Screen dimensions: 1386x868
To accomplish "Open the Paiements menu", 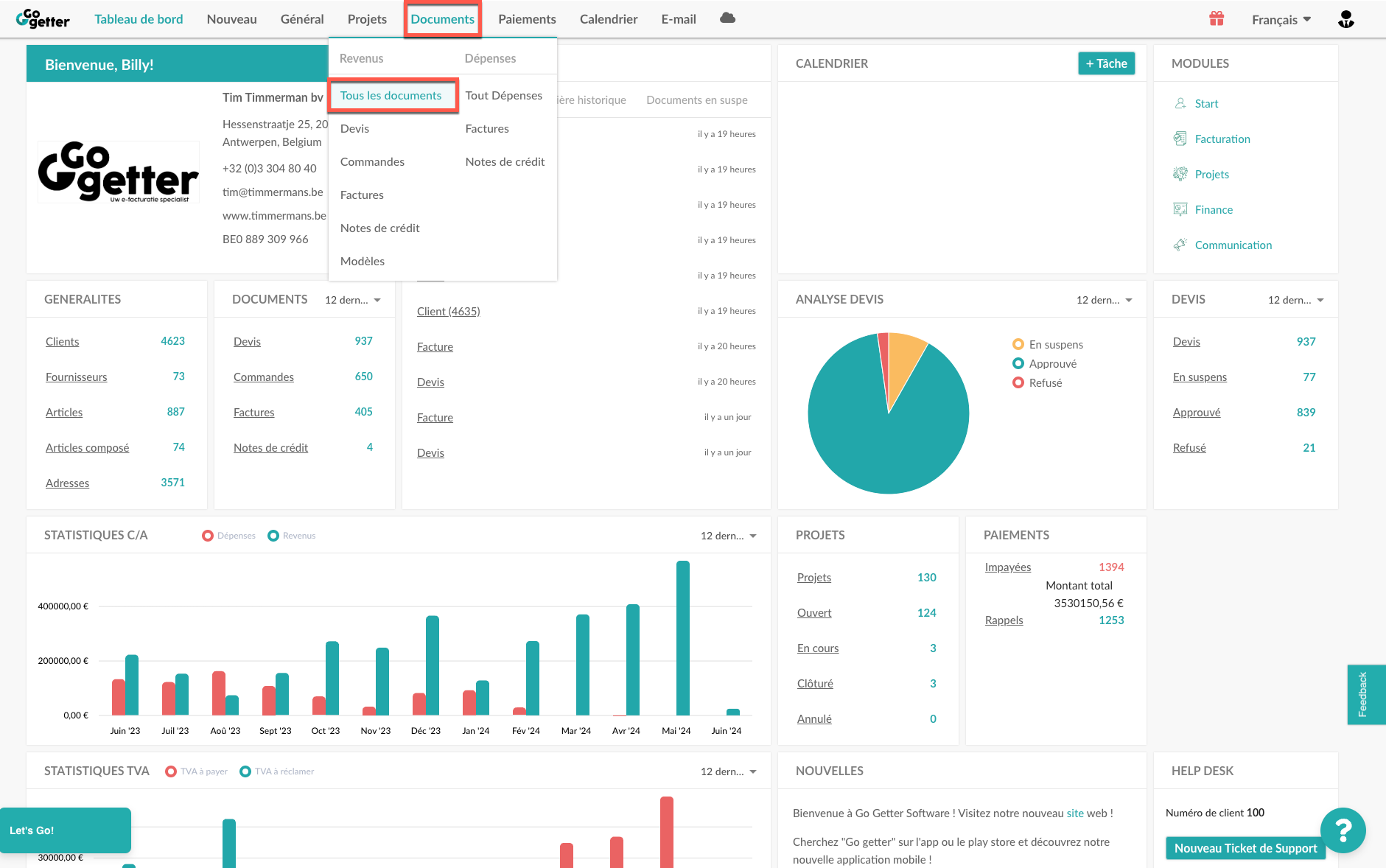I will (x=527, y=19).
